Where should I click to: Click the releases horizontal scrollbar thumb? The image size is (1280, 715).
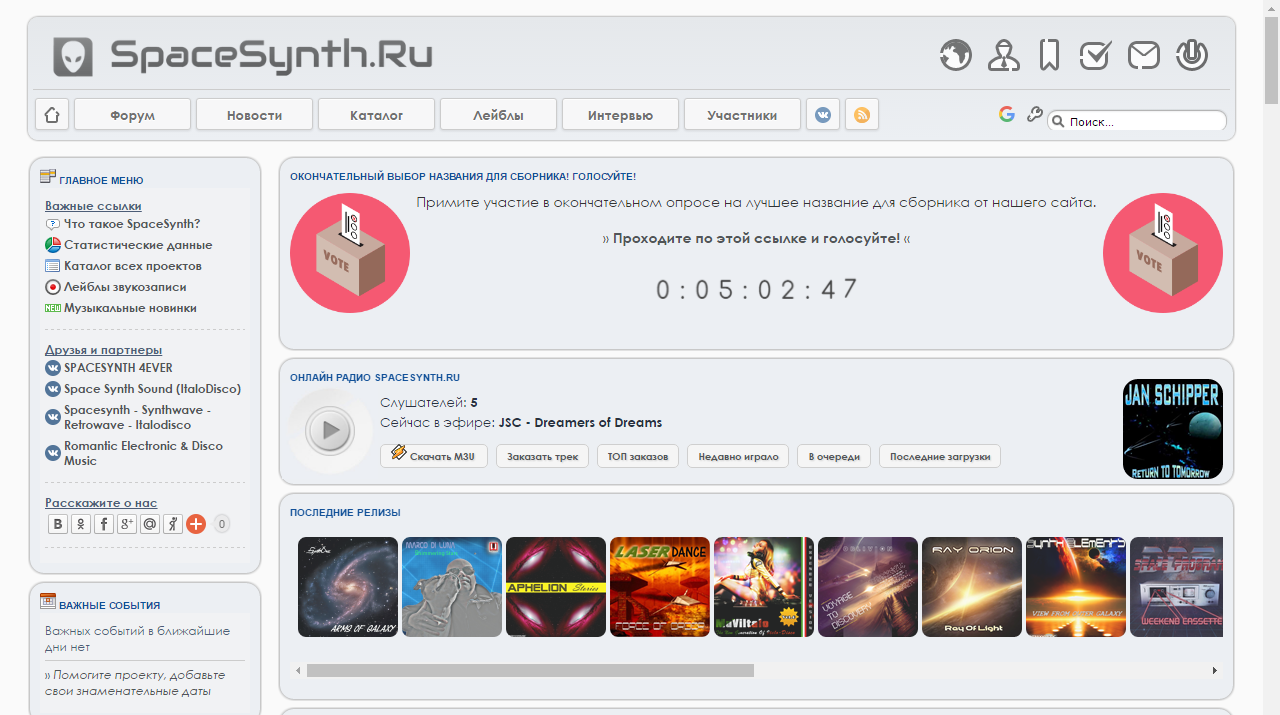[530, 670]
